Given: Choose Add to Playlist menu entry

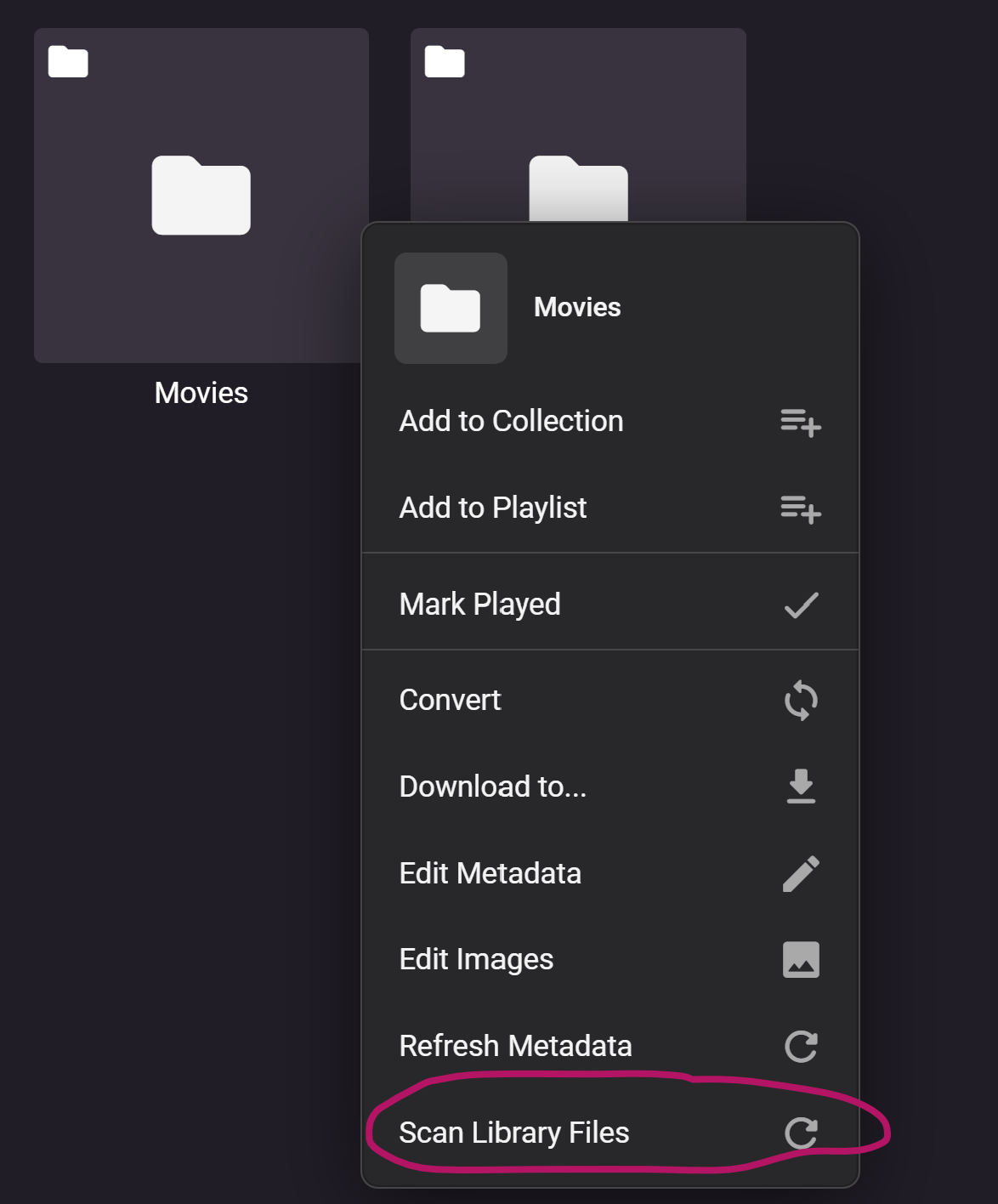Looking at the screenshot, I should 610,508.
